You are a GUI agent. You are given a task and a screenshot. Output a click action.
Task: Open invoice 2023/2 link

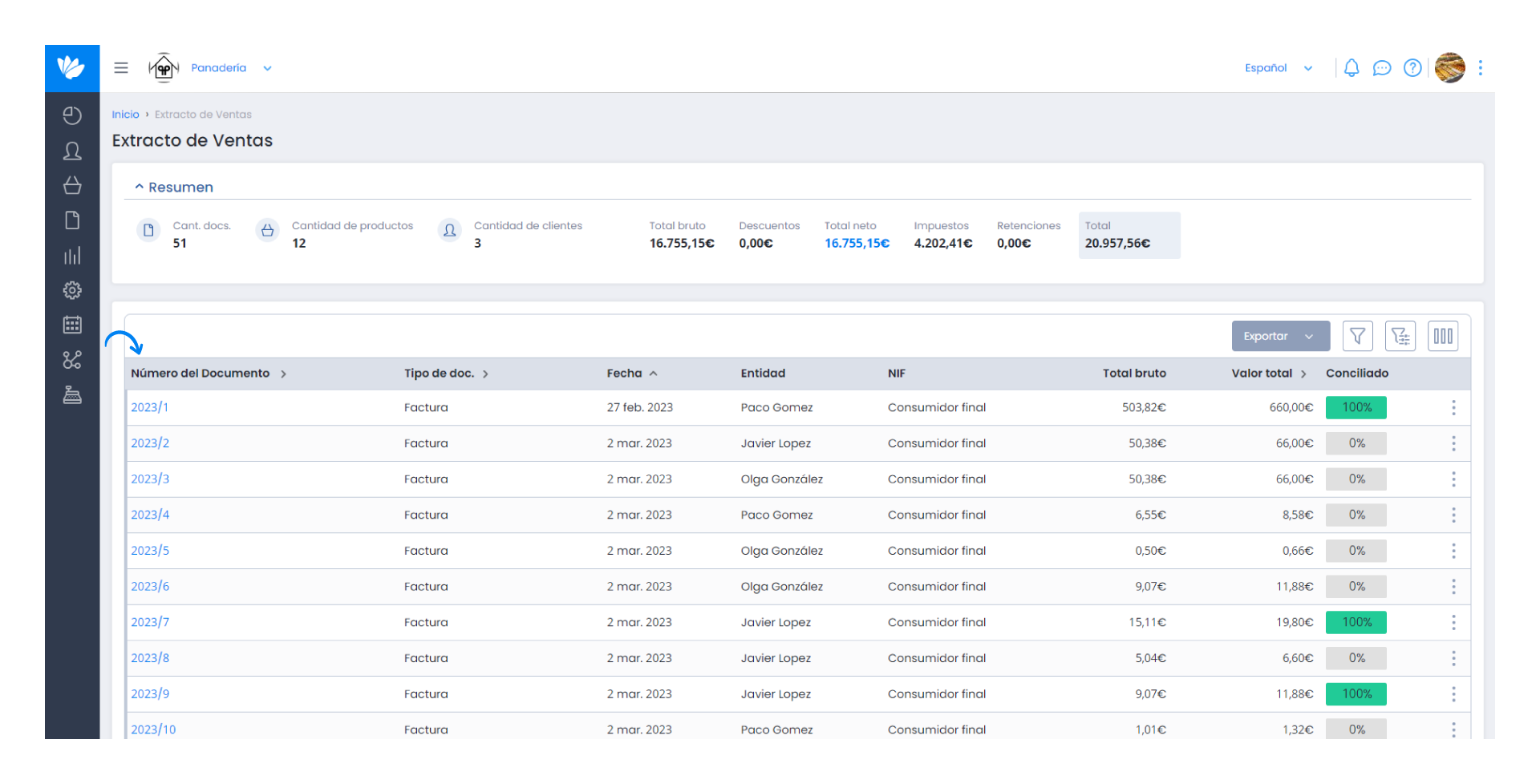150,443
